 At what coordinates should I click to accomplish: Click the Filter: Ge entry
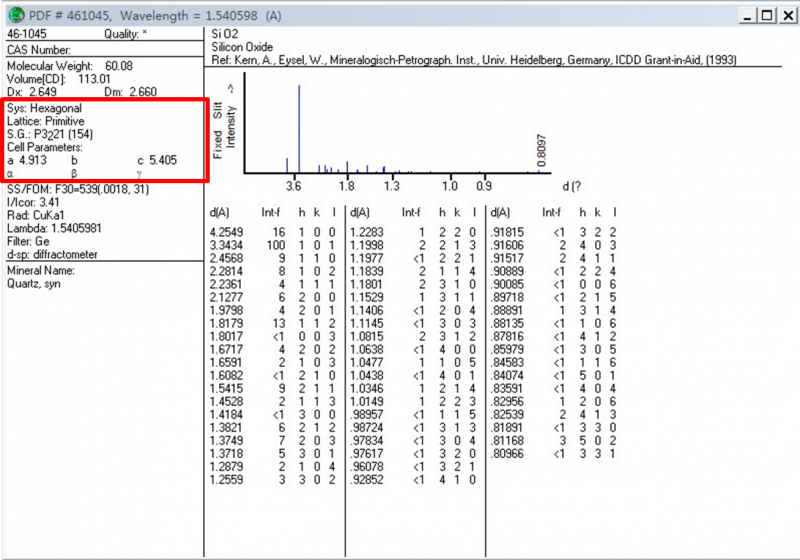pos(28,241)
